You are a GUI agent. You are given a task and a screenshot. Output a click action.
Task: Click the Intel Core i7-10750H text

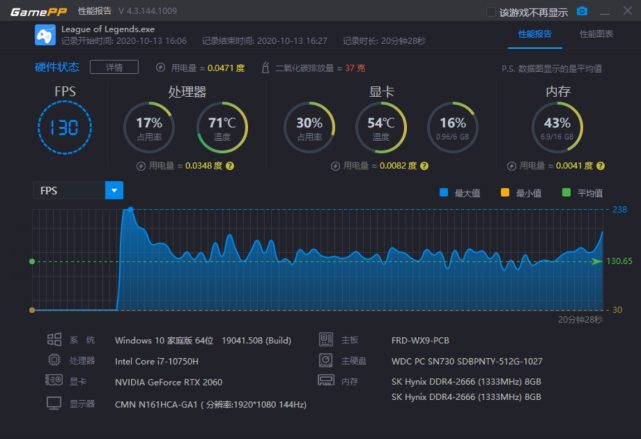click(157, 361)
